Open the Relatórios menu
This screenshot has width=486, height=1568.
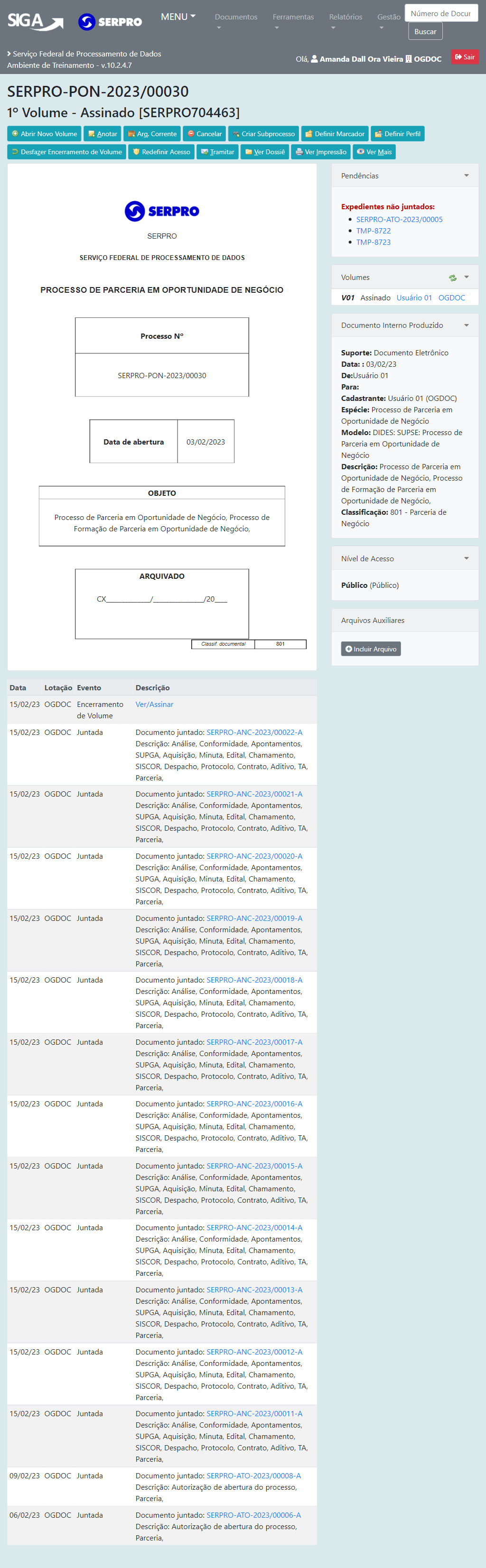[x=346, y=21]
